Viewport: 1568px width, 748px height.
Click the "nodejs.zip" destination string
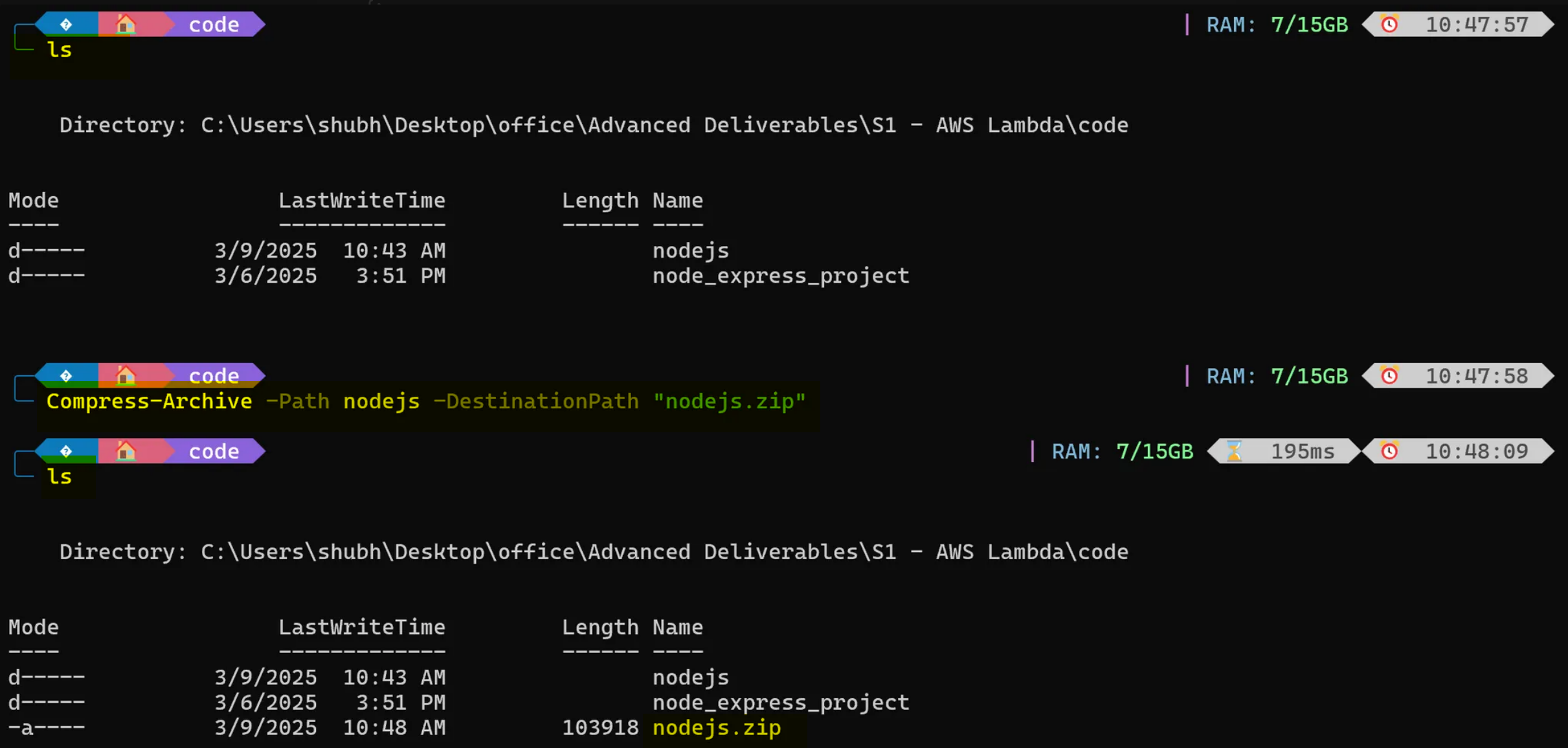coord(729,401)
